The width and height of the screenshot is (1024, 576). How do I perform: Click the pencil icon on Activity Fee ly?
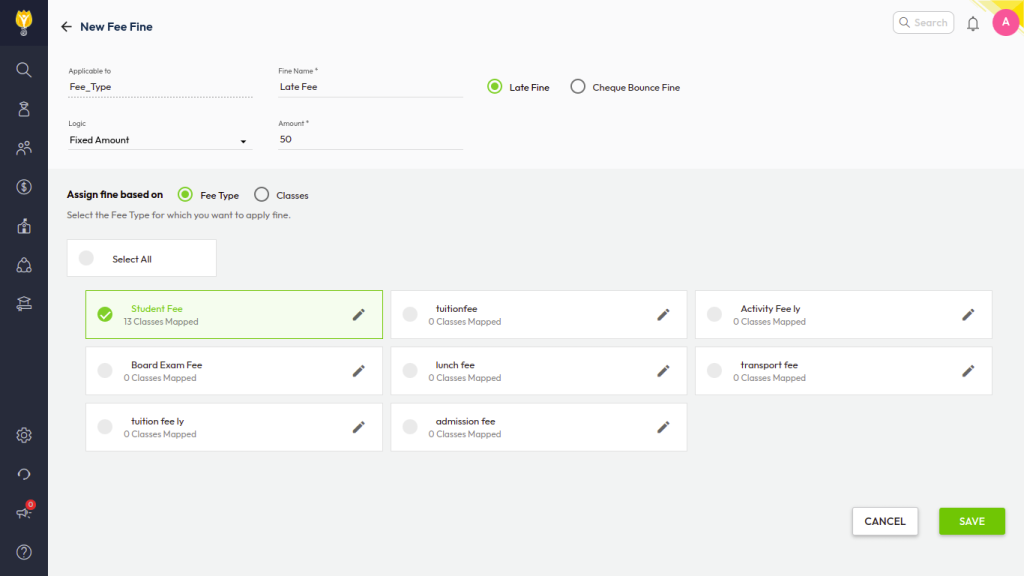pyautogui.click(x=968, y=315)
